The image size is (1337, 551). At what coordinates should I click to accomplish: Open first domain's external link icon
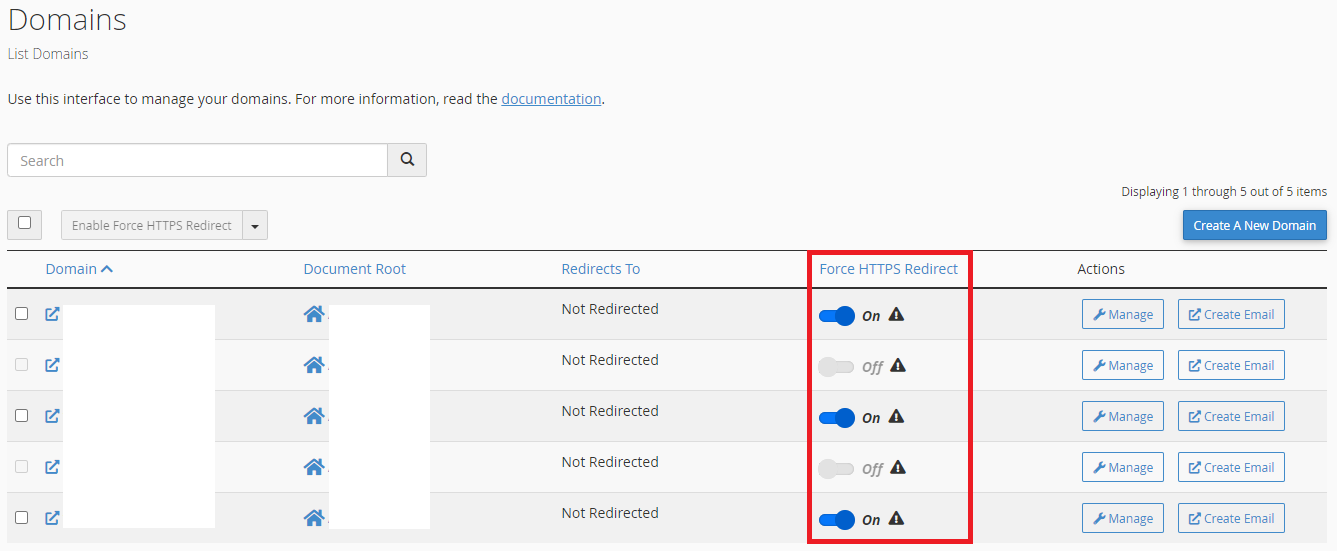tap(52, 314)
